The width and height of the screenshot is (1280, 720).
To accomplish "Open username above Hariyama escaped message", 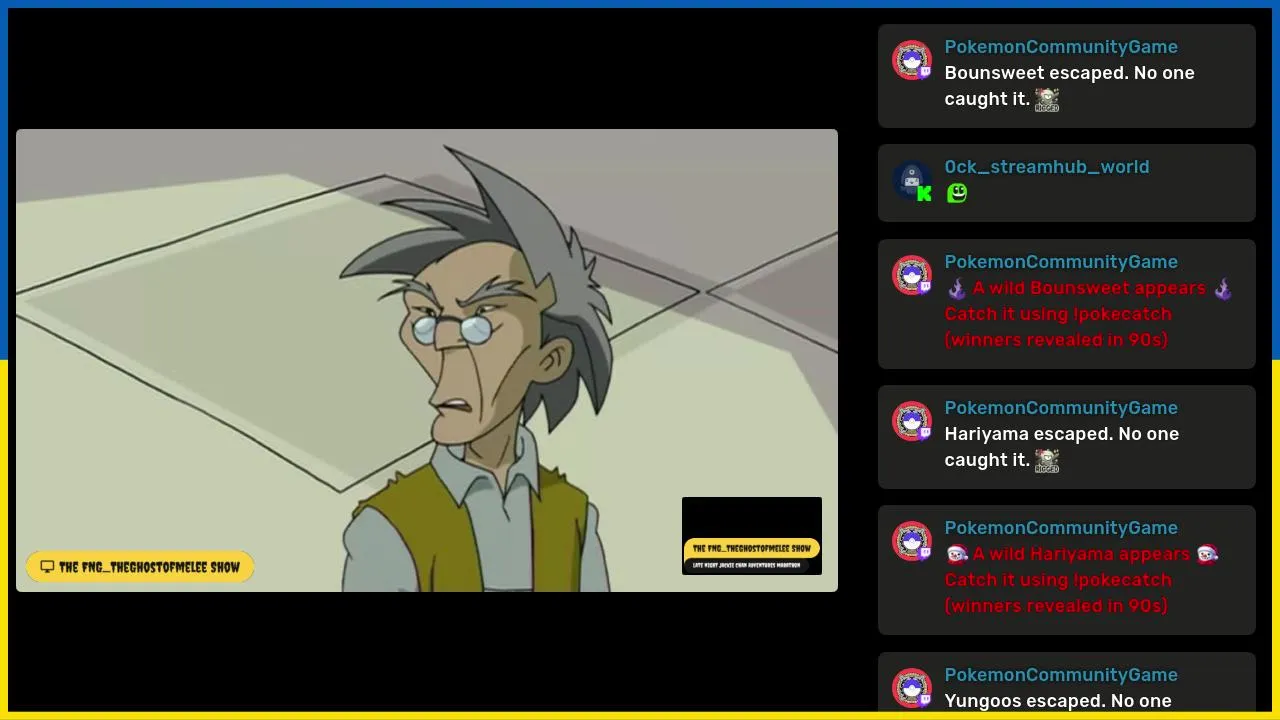I will [x=1061, y=408].
